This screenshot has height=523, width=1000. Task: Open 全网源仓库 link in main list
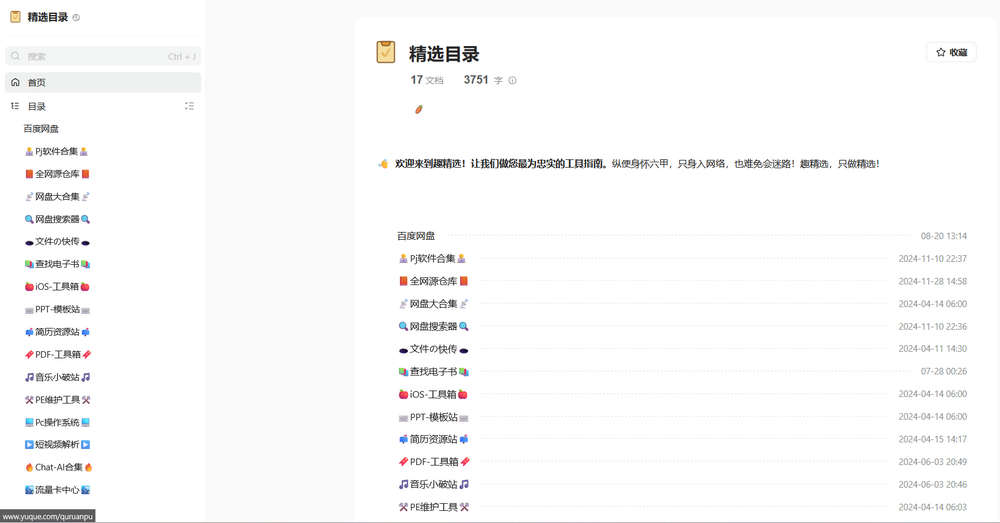433,281
